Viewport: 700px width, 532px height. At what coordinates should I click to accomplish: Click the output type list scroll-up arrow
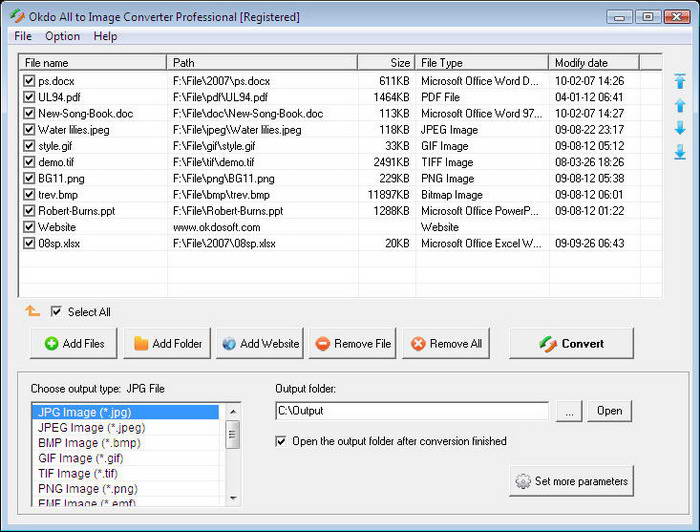point(233,411)
